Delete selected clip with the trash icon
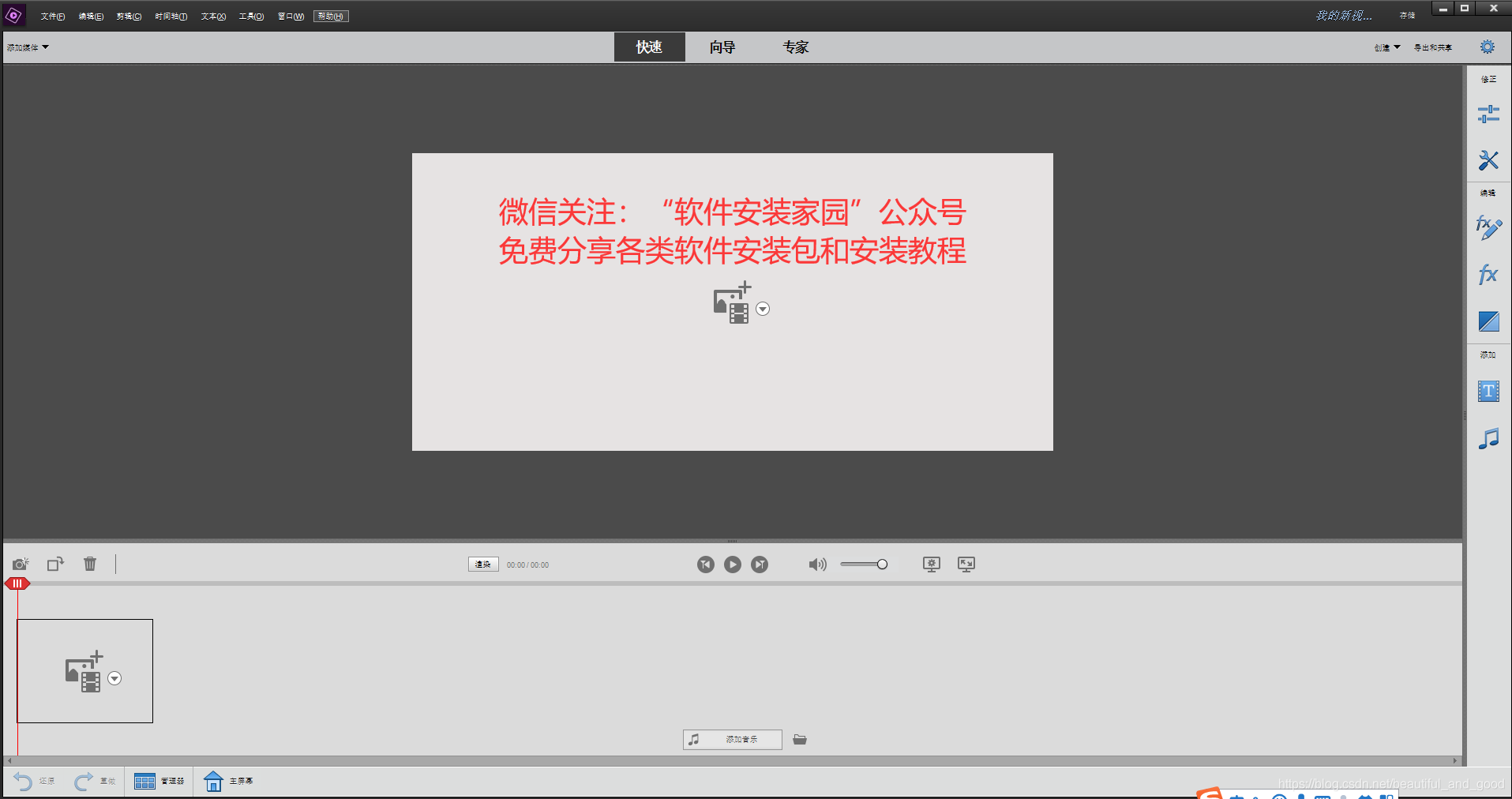Screen dimensions: 1512x799 point(90,564)
